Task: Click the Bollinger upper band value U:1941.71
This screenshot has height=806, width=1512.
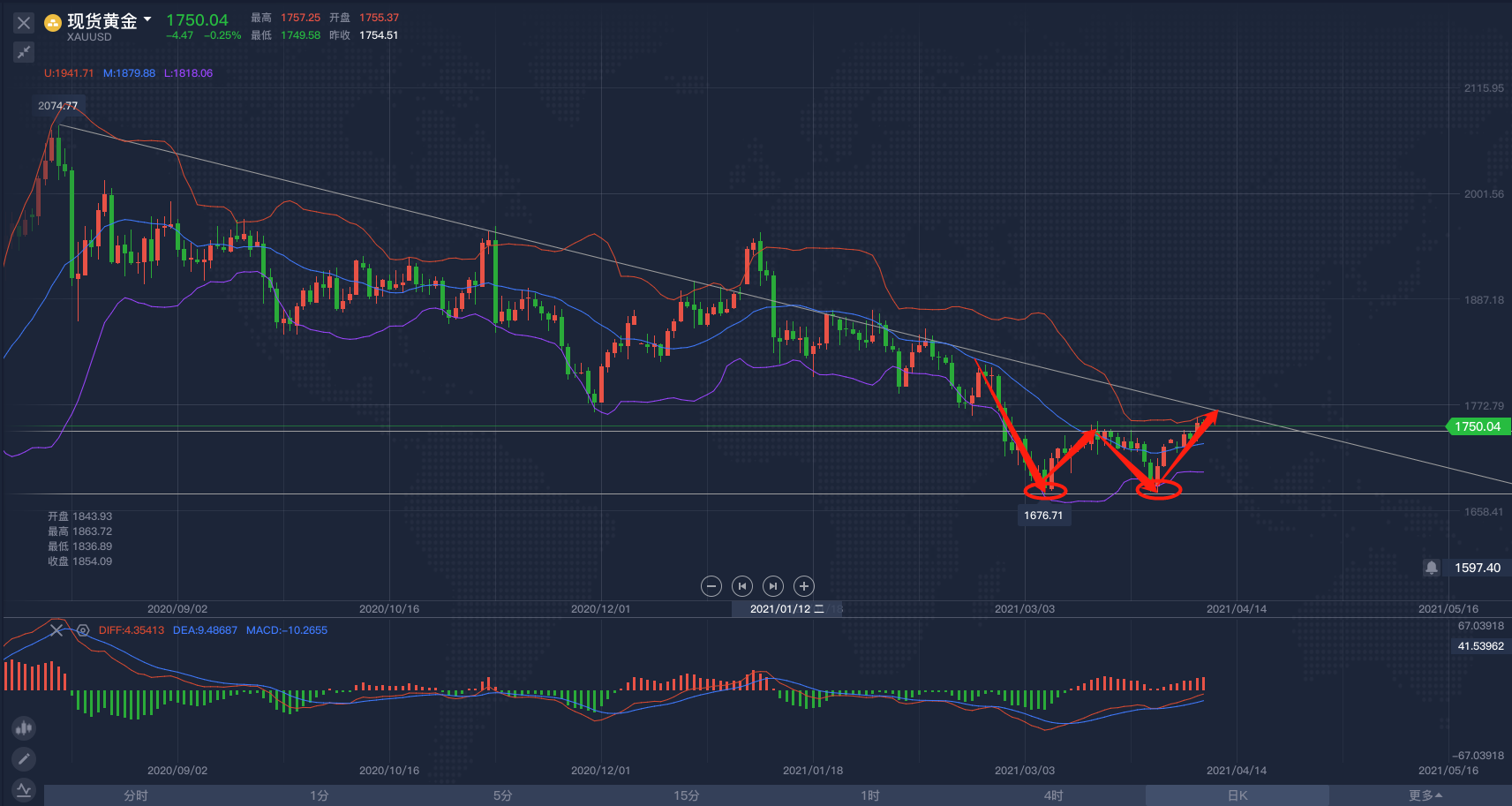Action: (69, 73)
